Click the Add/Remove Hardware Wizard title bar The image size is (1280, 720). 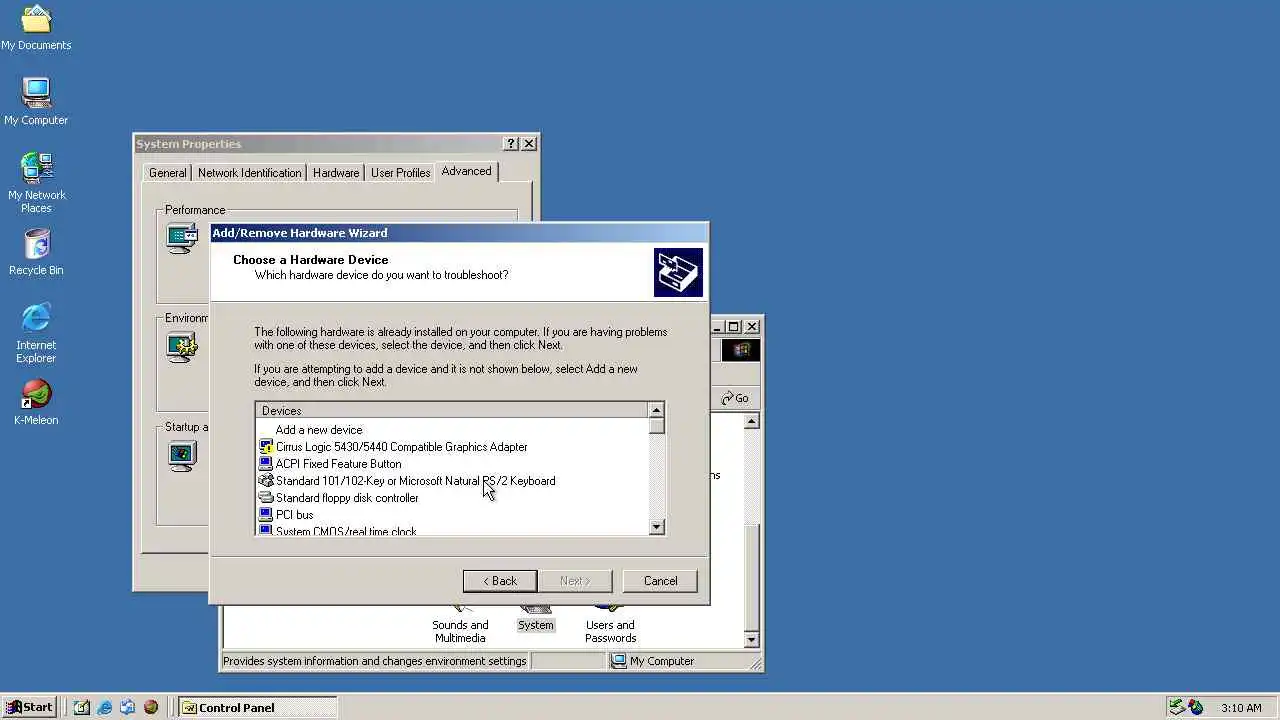point(459,233)
